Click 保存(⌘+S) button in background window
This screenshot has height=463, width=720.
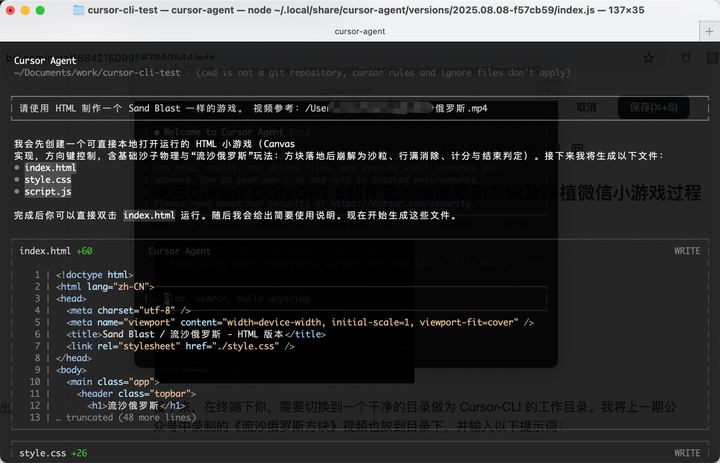click(653, 107)
